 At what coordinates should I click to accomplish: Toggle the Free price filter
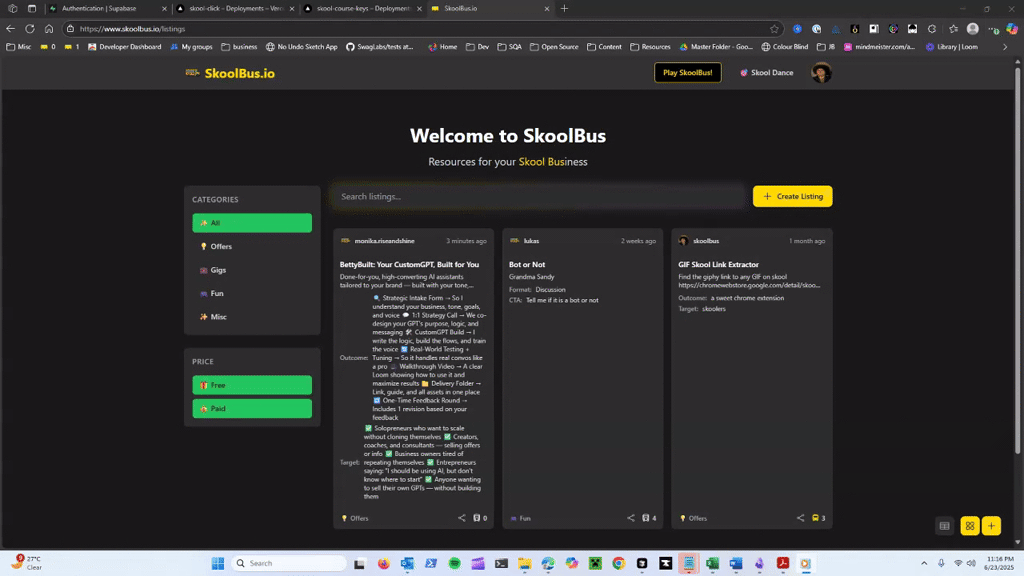pos(251,385)
